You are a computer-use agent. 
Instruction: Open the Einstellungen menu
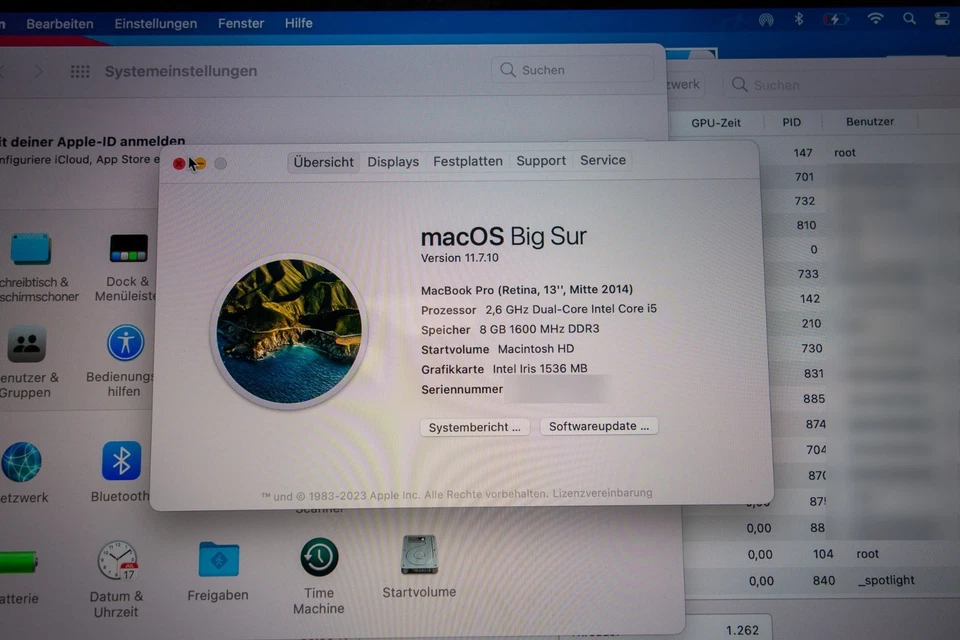tap(156, 24)
